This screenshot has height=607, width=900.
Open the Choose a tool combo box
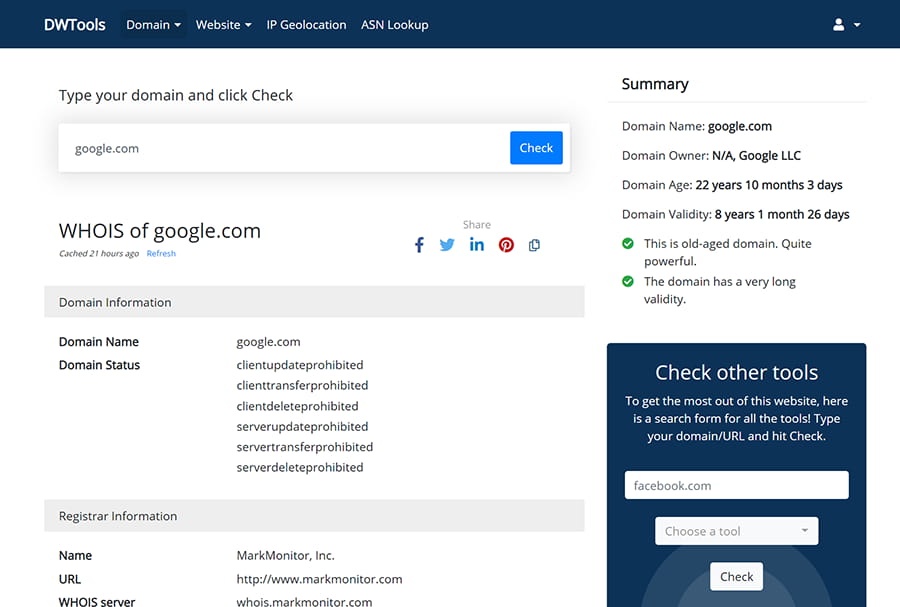(x=736, y=531)
